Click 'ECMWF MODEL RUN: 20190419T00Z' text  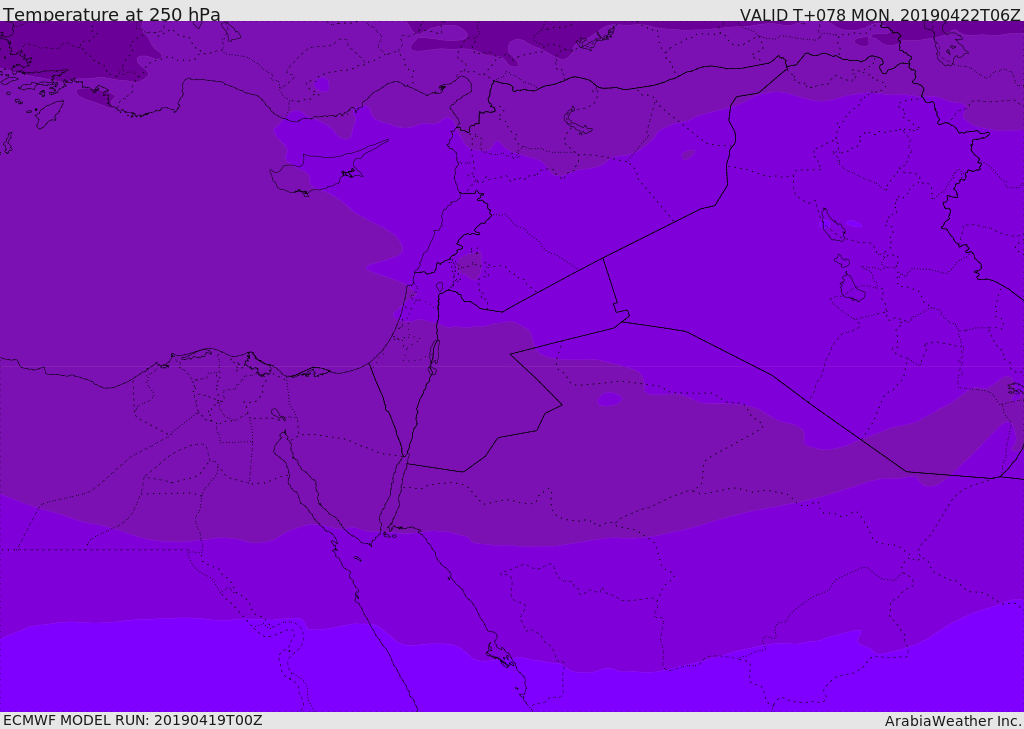[x=133, y=720]
